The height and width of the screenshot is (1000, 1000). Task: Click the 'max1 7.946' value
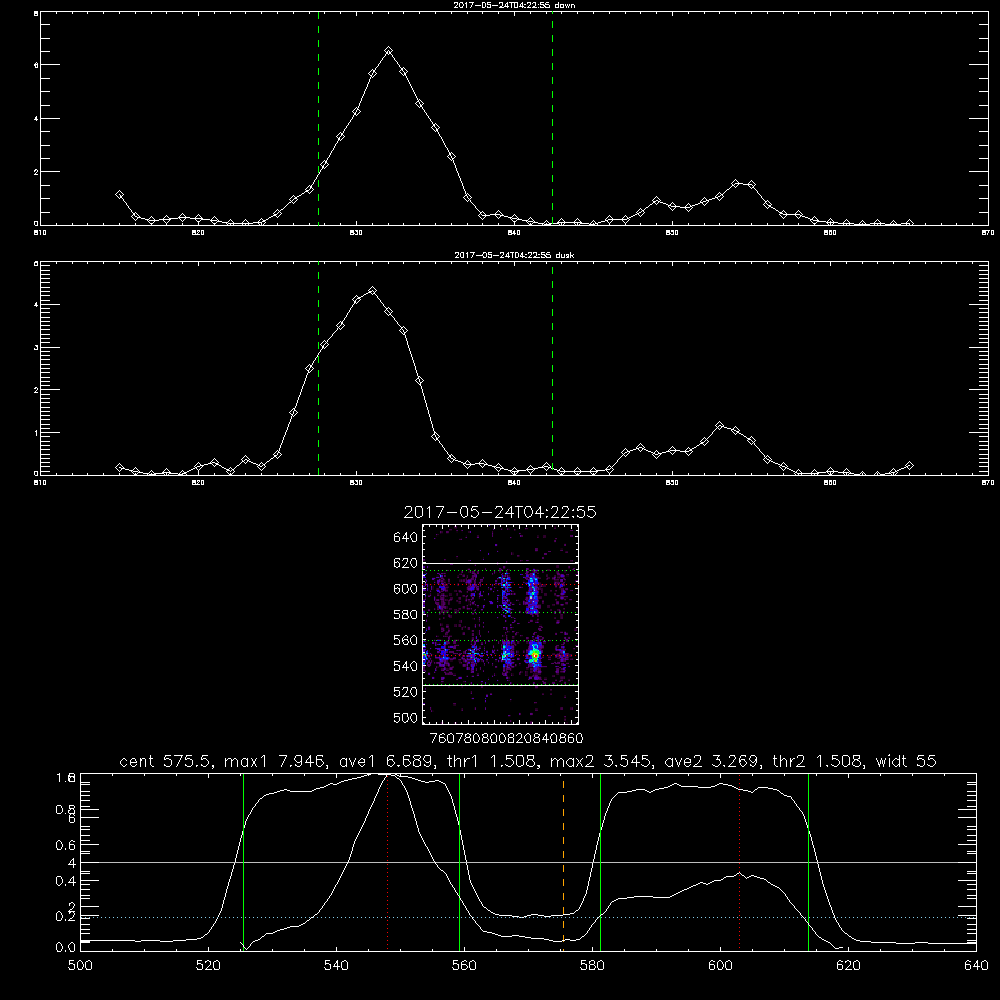point(276,761)
